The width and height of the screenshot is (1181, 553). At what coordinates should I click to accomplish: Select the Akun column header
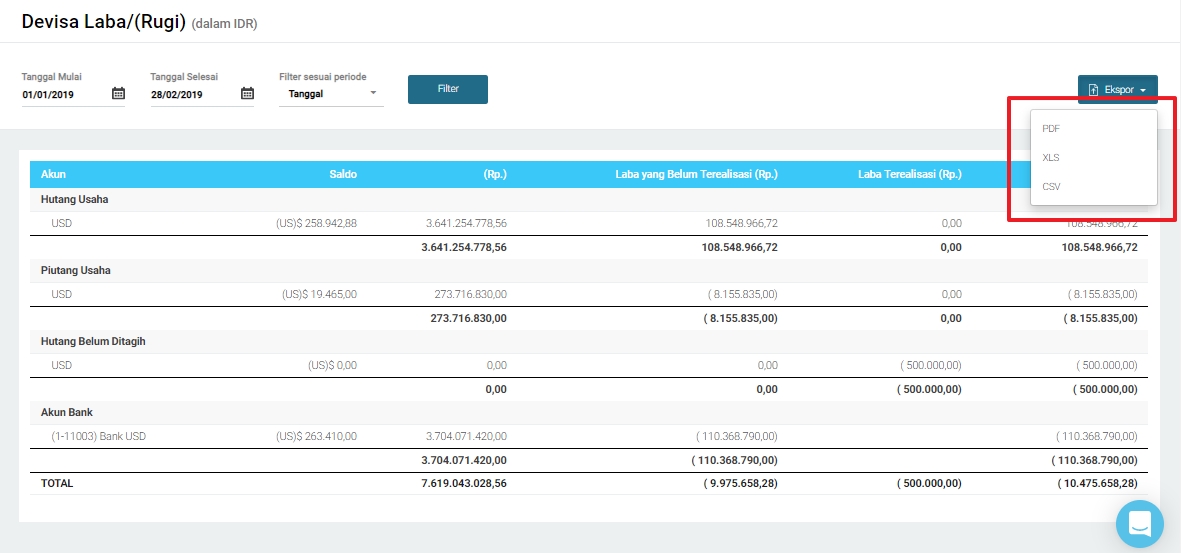(53, 174)
